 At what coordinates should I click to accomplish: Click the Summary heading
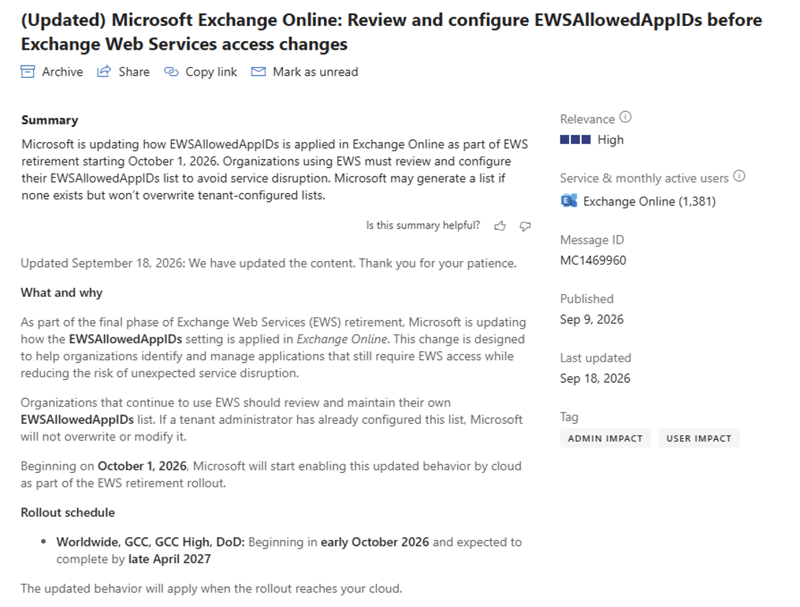tap(50, 120)
